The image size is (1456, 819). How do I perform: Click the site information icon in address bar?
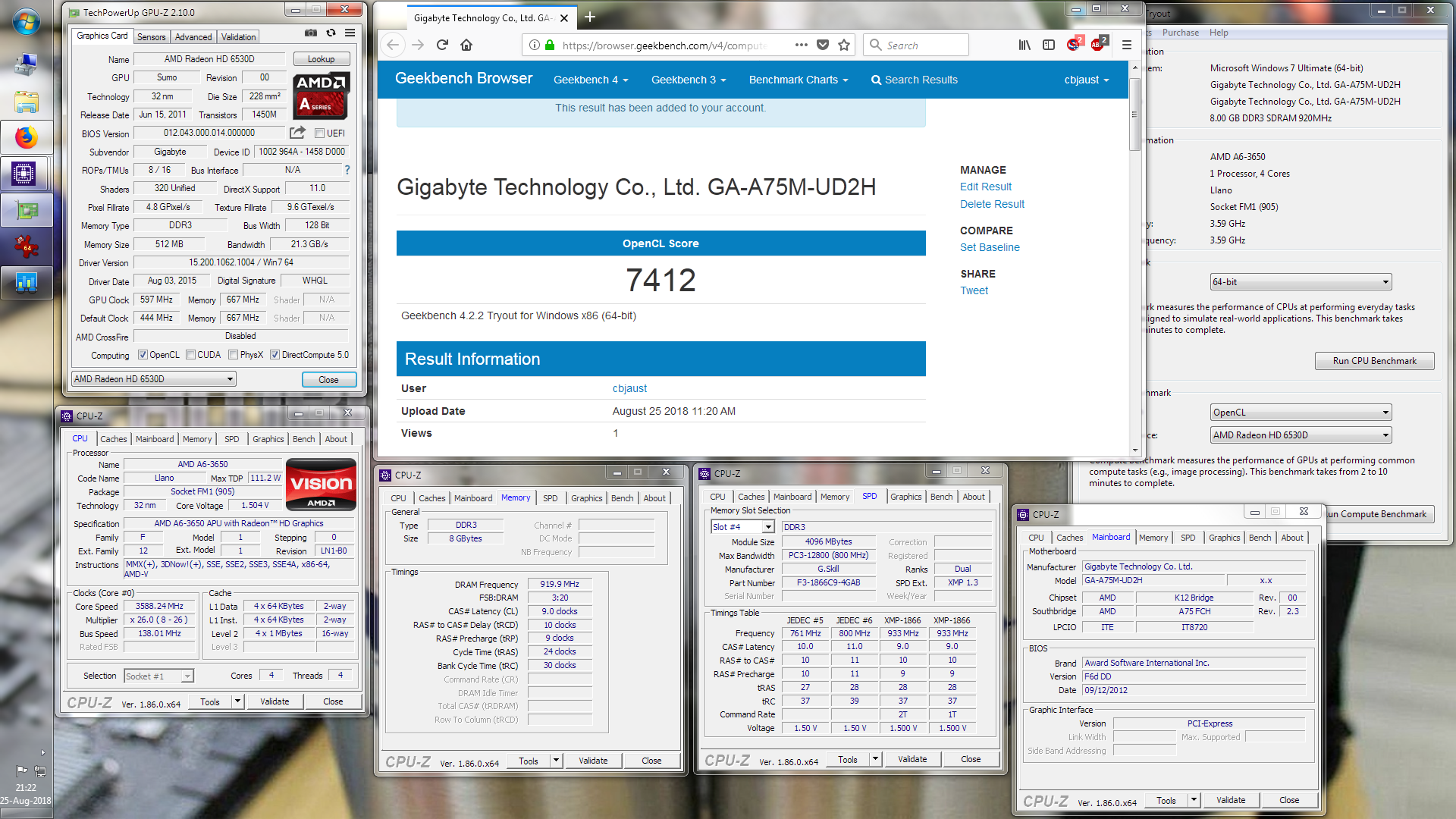(x=534, y=45)
